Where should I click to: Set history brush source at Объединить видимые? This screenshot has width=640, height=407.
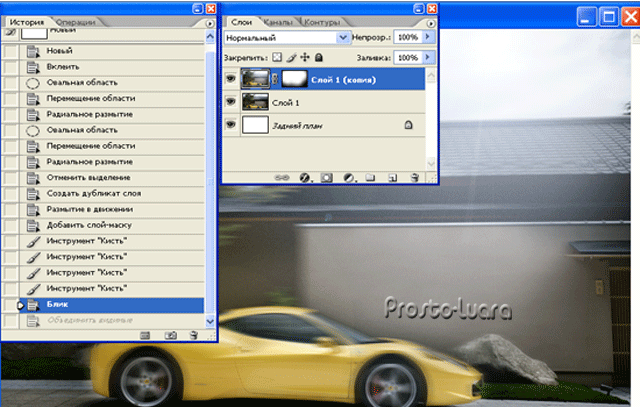pyautogui.click(x=11, y=321)
